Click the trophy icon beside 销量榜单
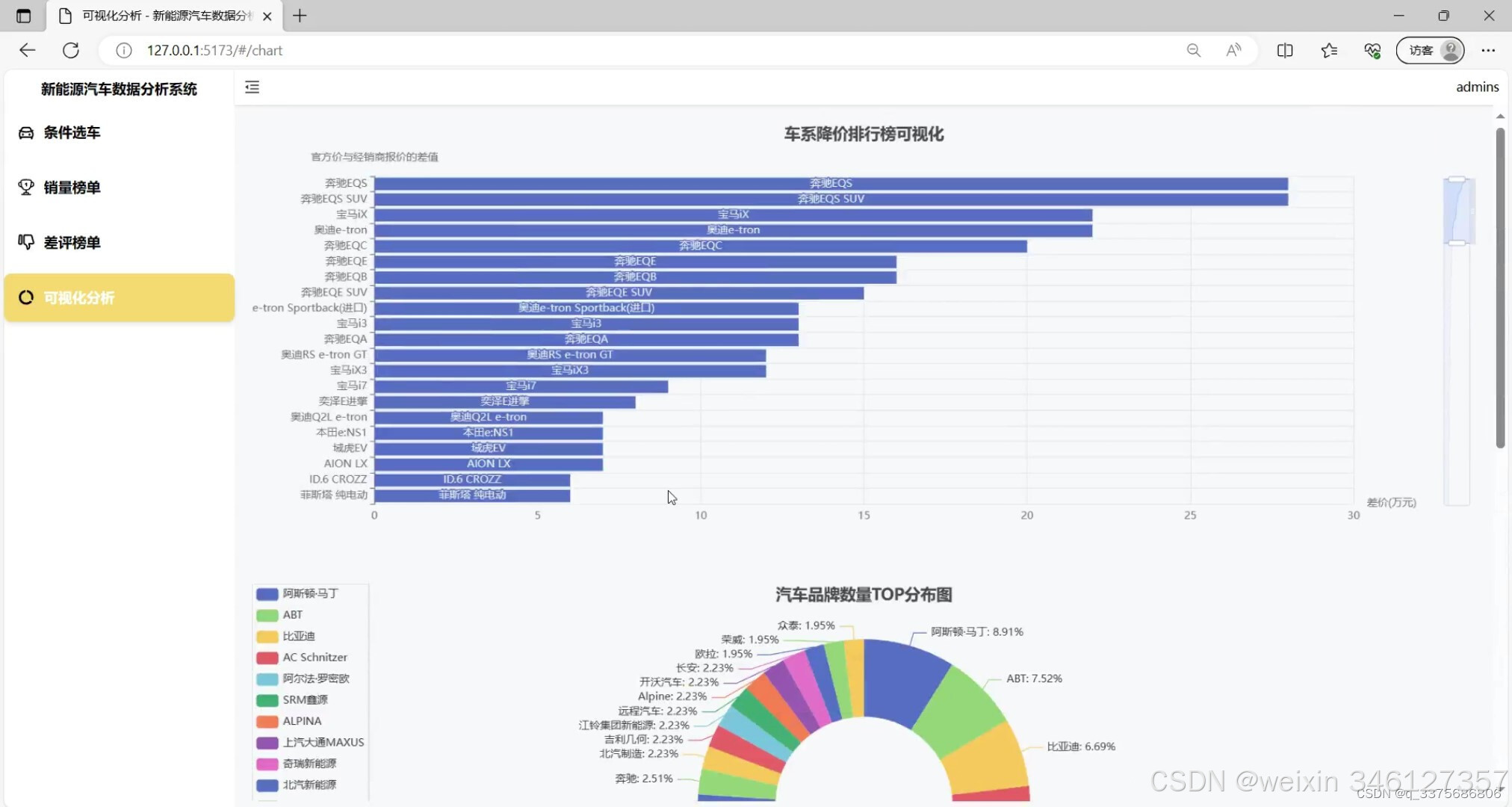 point(26,188)
